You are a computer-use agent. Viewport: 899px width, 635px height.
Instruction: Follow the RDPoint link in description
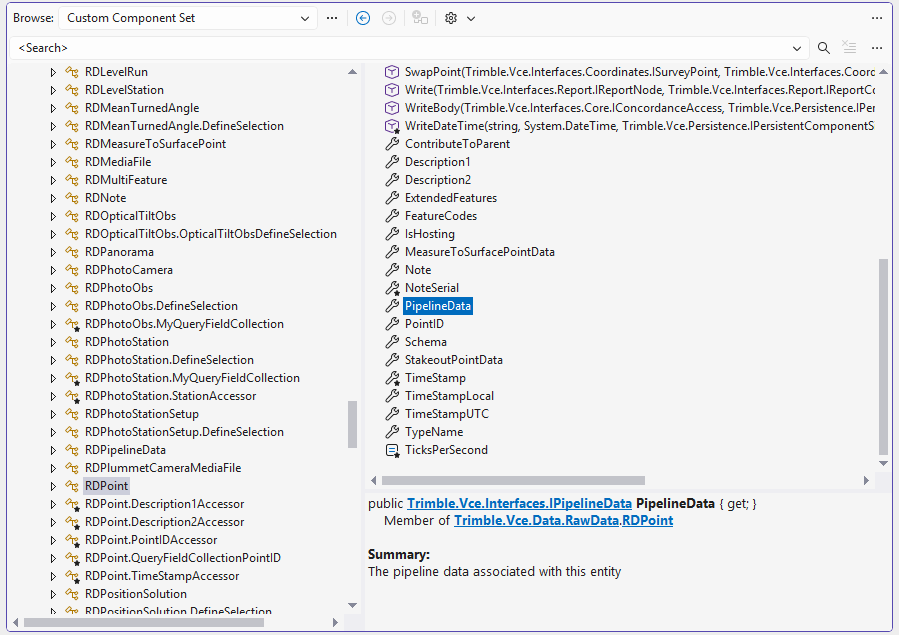click(647, 521)
